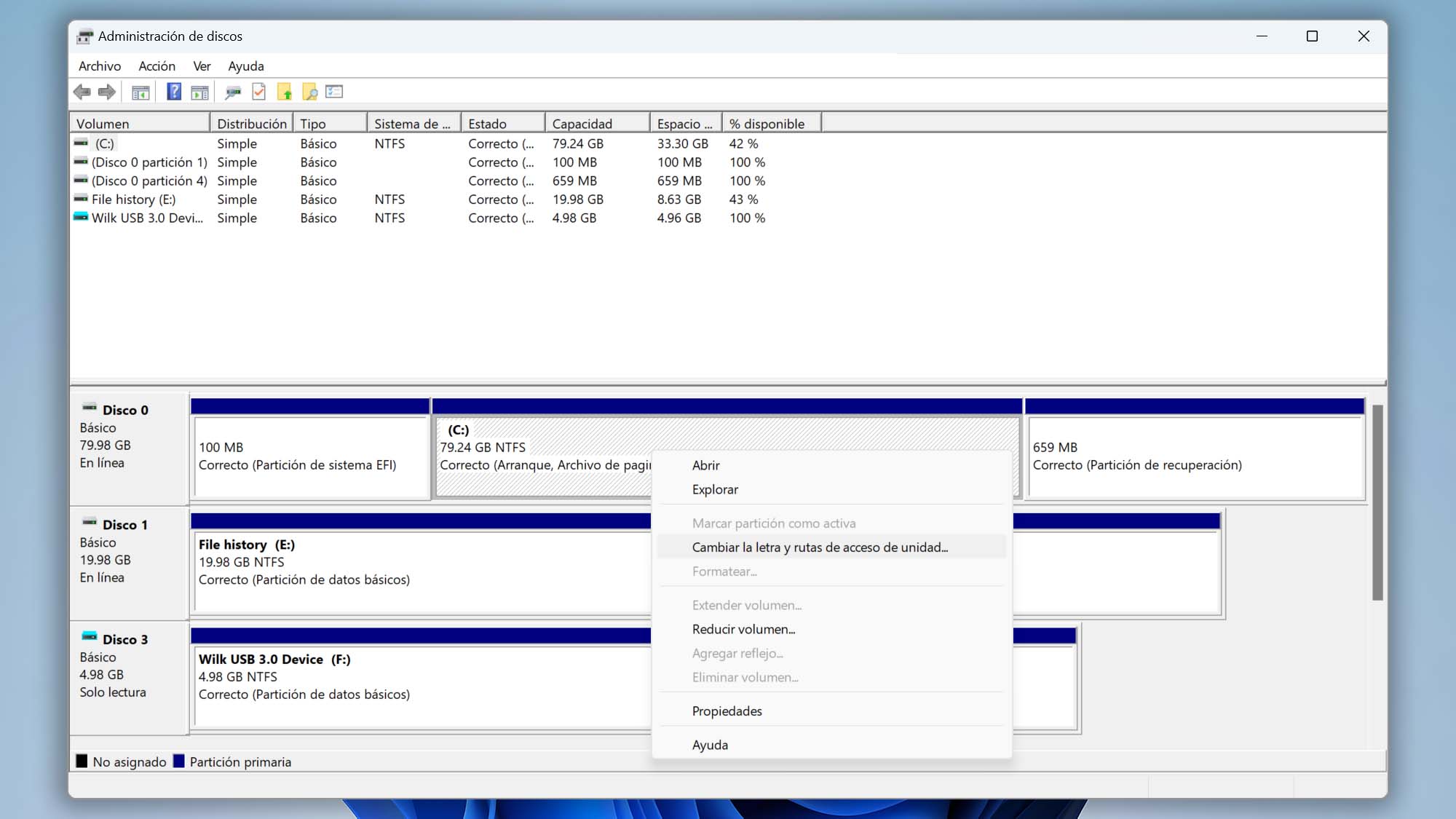The image size is (1456, 819).
Task: Click the forward arrow toolbar icon
Action: point(107,92)
